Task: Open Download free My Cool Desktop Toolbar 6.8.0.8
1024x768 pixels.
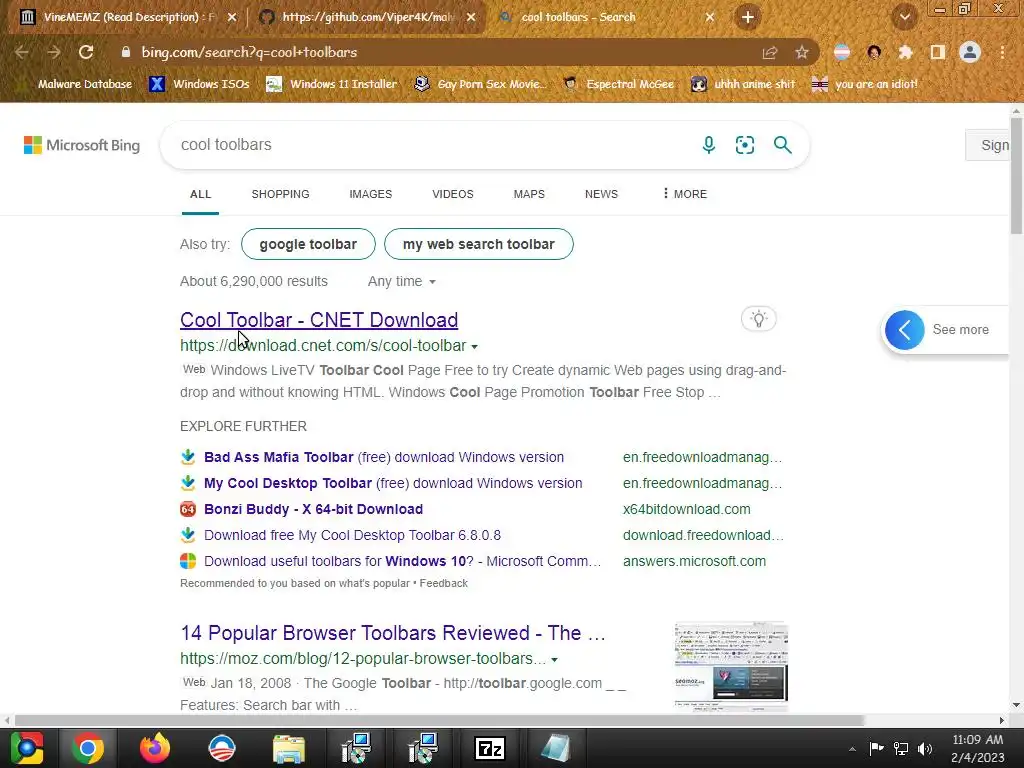Action: 353,536
